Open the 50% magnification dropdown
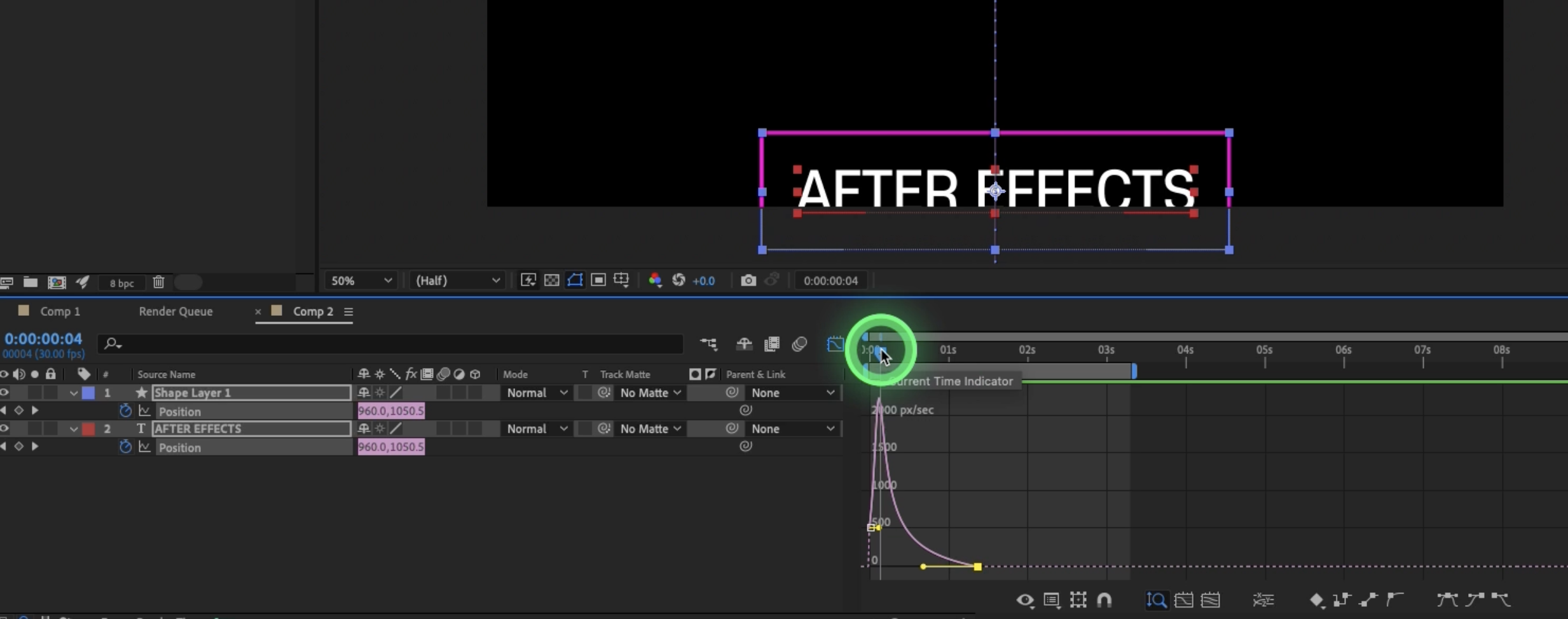Viewport: 1568px width, 619px height. coord(361,280)
